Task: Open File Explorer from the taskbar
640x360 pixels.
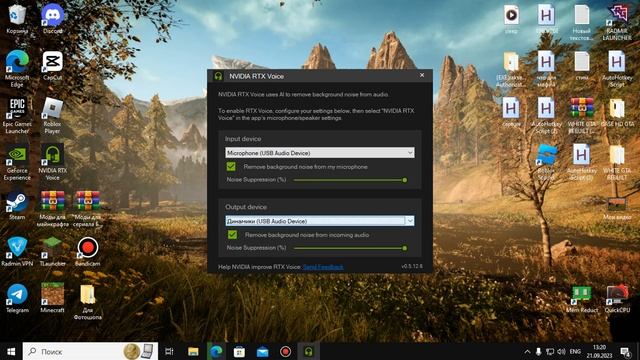Action: (x=193, y=351)
